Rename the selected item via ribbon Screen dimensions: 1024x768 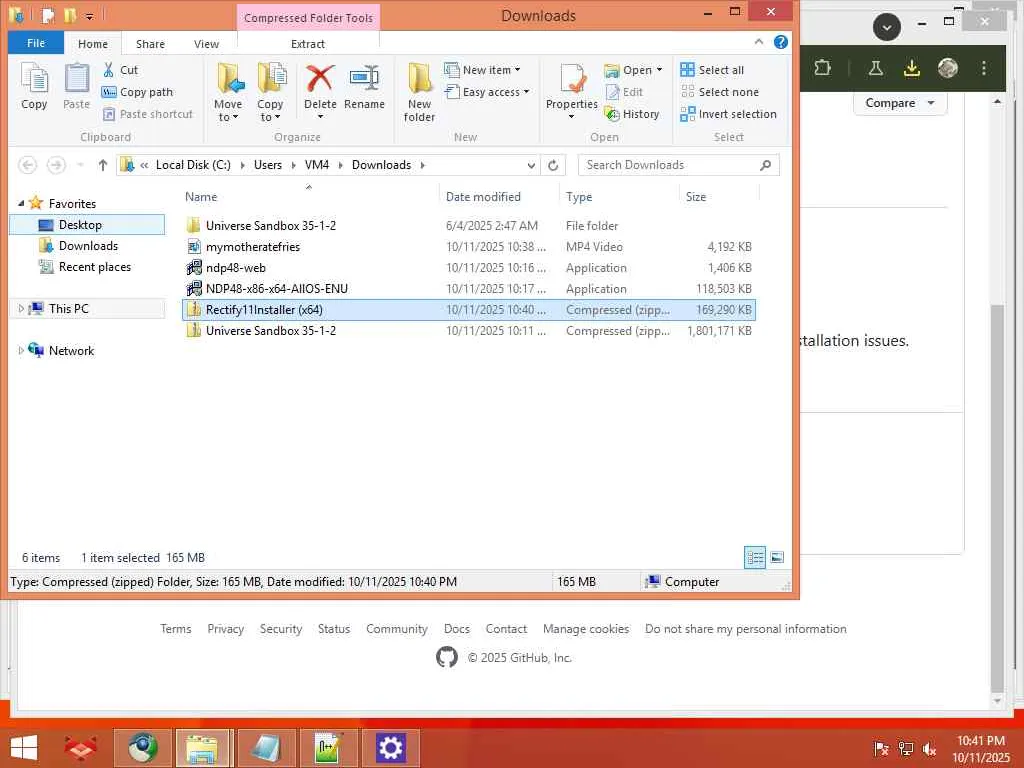pyautogui.click(x=364, y=88)
